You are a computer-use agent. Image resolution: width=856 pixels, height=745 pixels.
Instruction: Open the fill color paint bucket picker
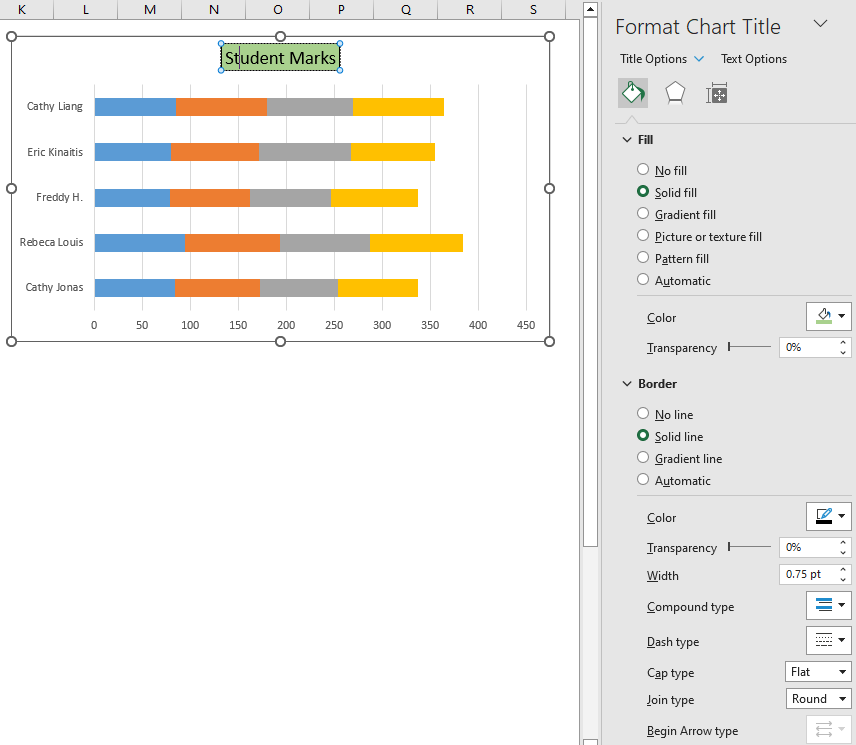829,317
